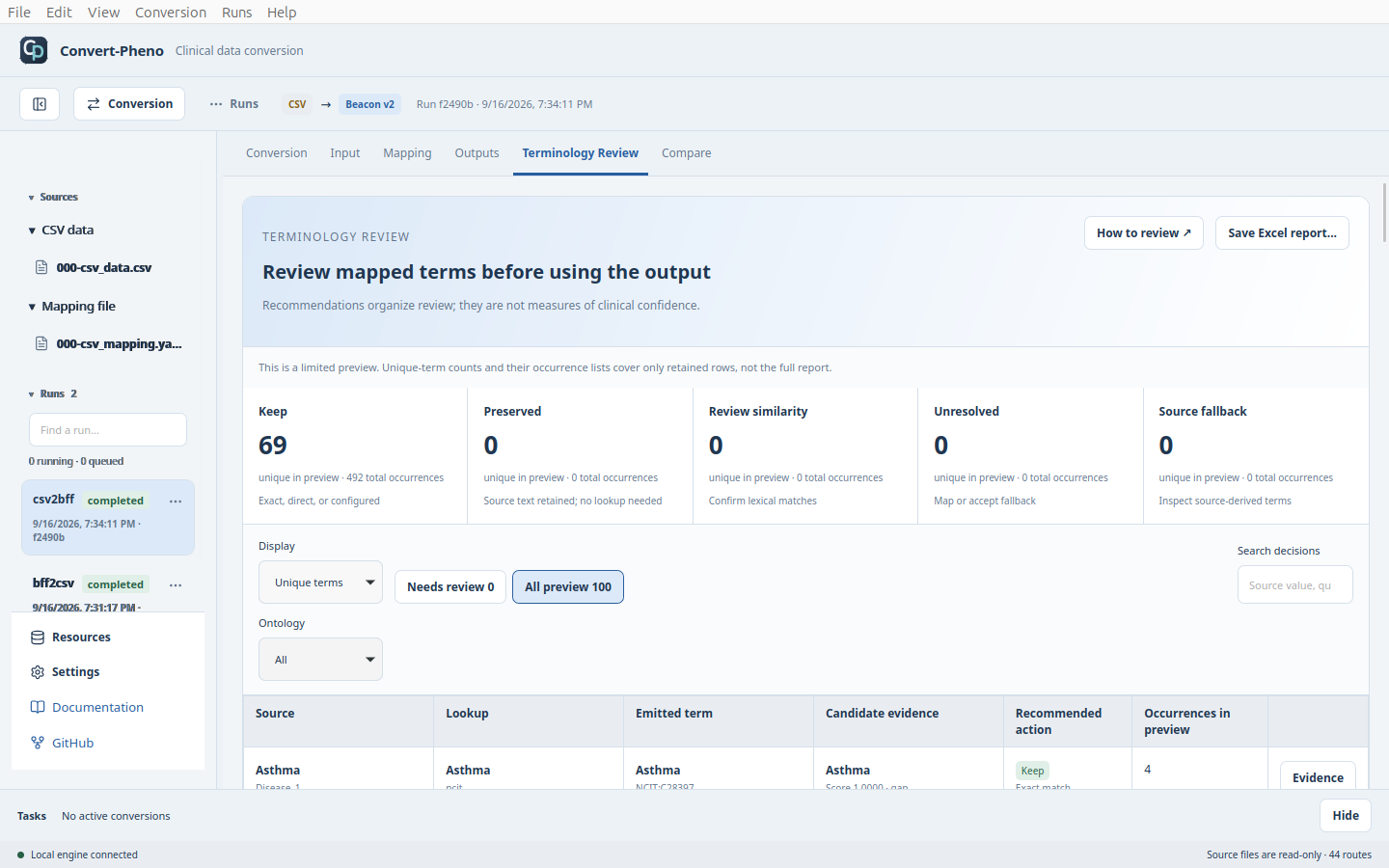The width and height of the screenshot is (1389, 868).
Task: Select the Terminology Review tab
Action: click(x=581, y=153)
